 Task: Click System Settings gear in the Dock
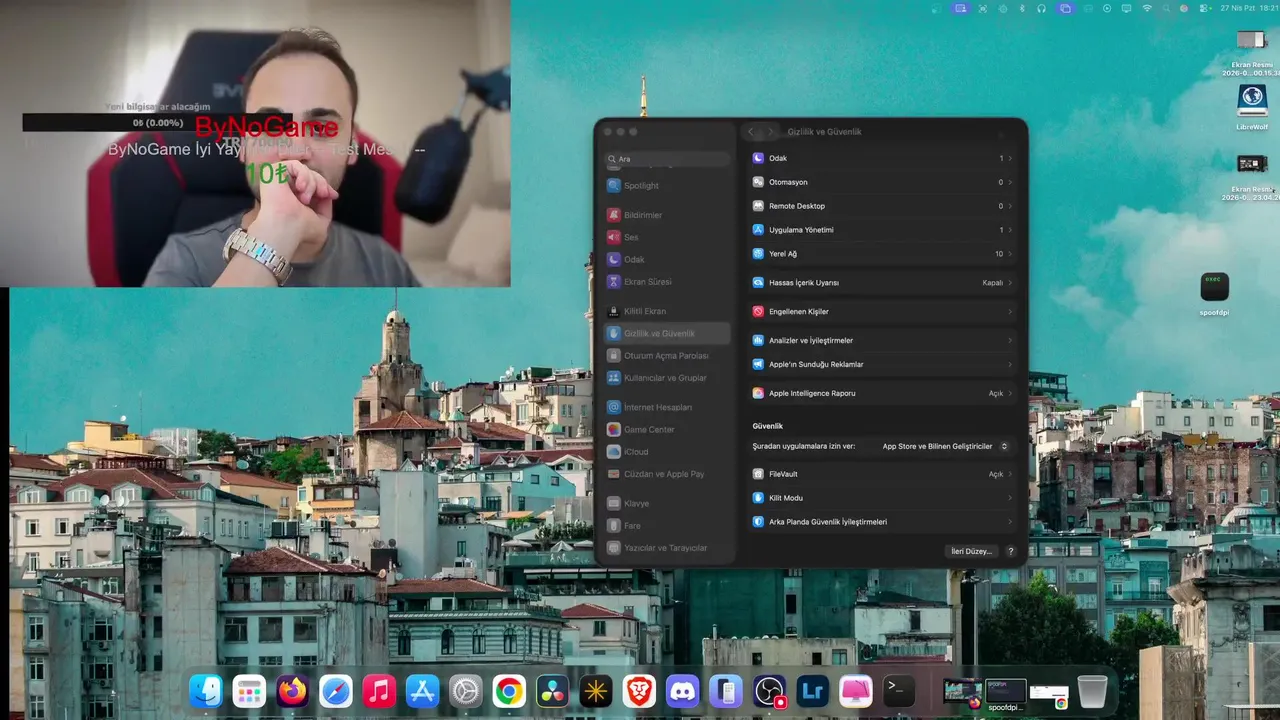tap(466, 691)
